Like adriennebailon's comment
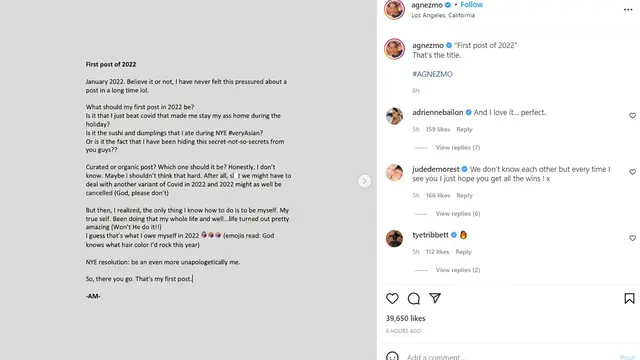 pos(632,116)
